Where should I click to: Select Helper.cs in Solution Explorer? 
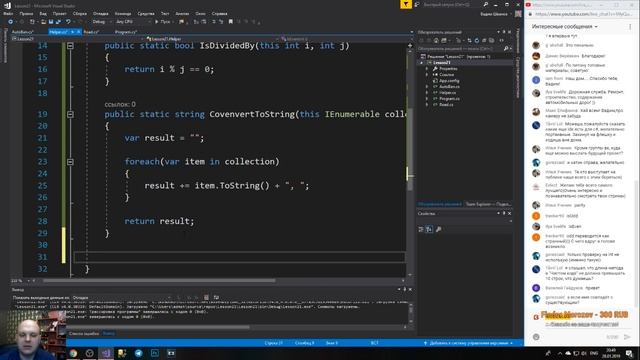(x=447, y=93)
